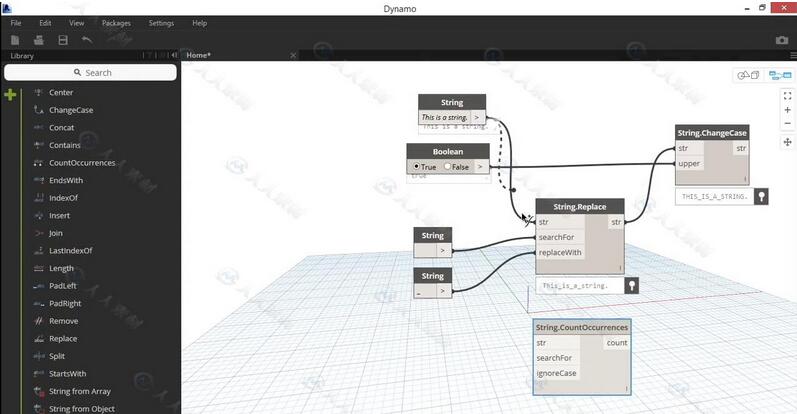Click the Undo arrow icon
Image resolution: width=797 pixels, height=414 pixels.
tap(87, 40)
